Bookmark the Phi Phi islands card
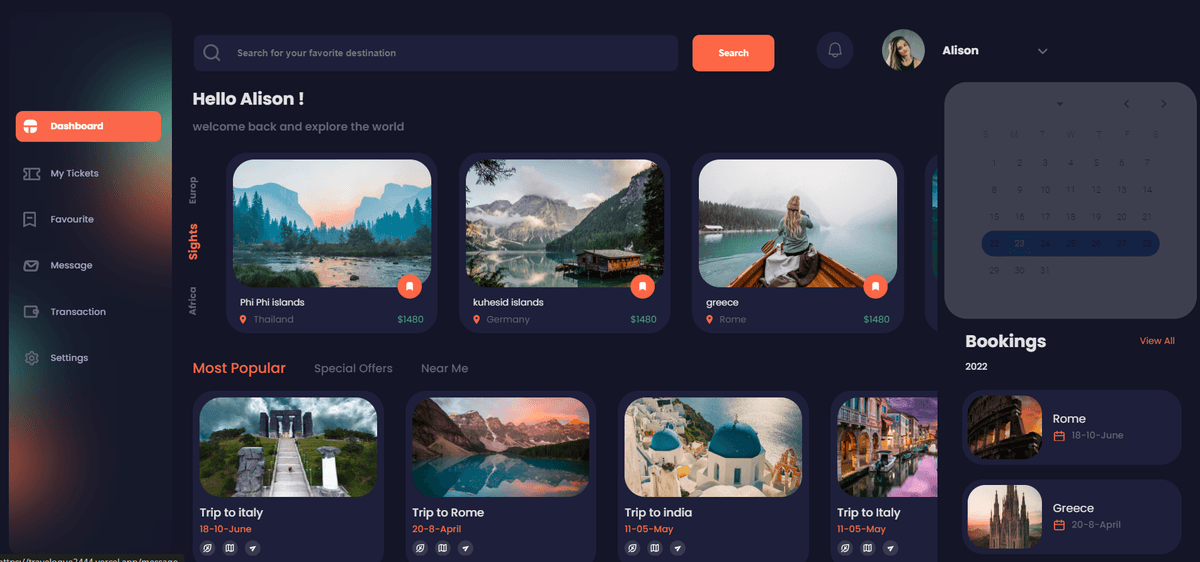This screenshot has height=562, width=1200. coord(409,287)
